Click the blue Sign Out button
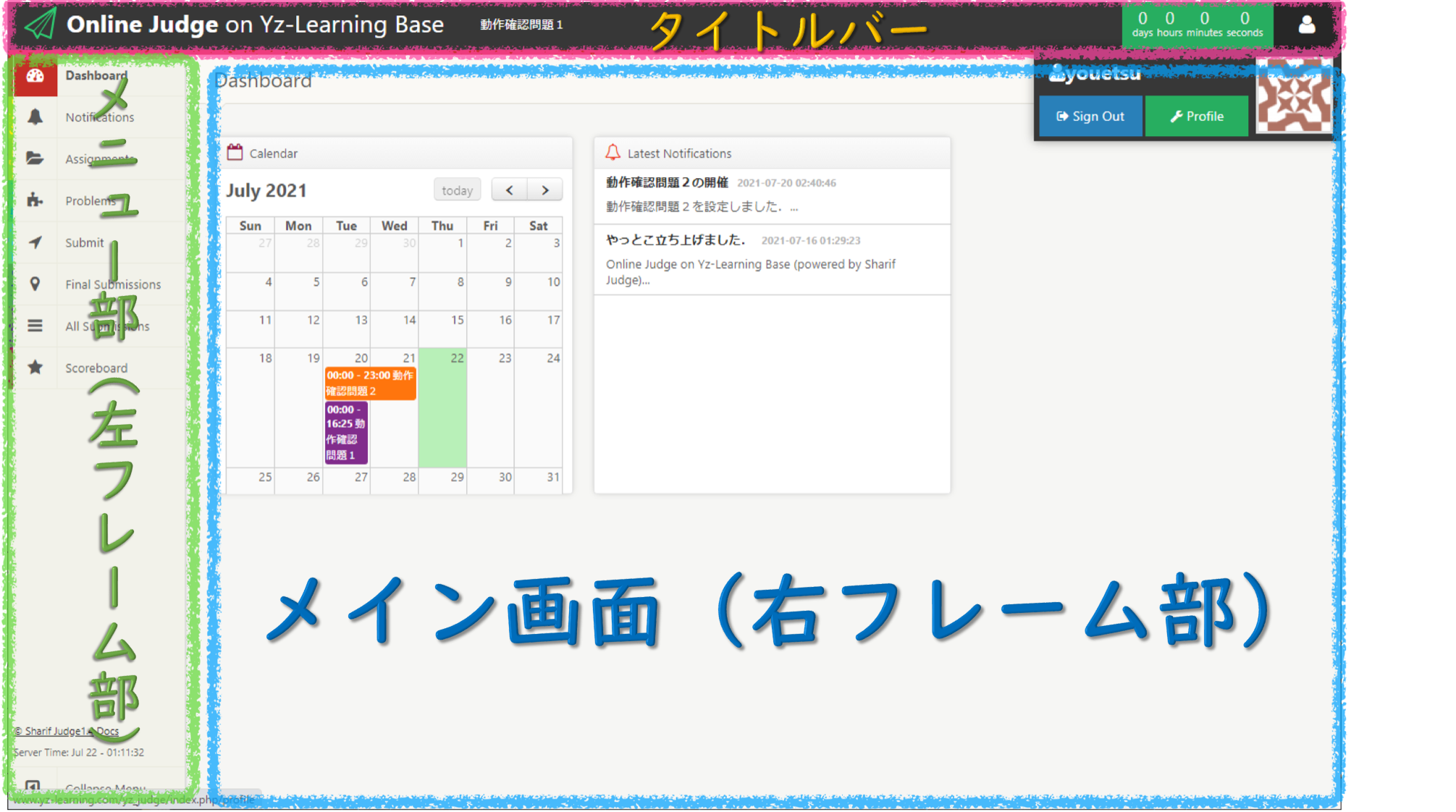This screenshot has height=812, width=1456. (x=1090, y=117)
